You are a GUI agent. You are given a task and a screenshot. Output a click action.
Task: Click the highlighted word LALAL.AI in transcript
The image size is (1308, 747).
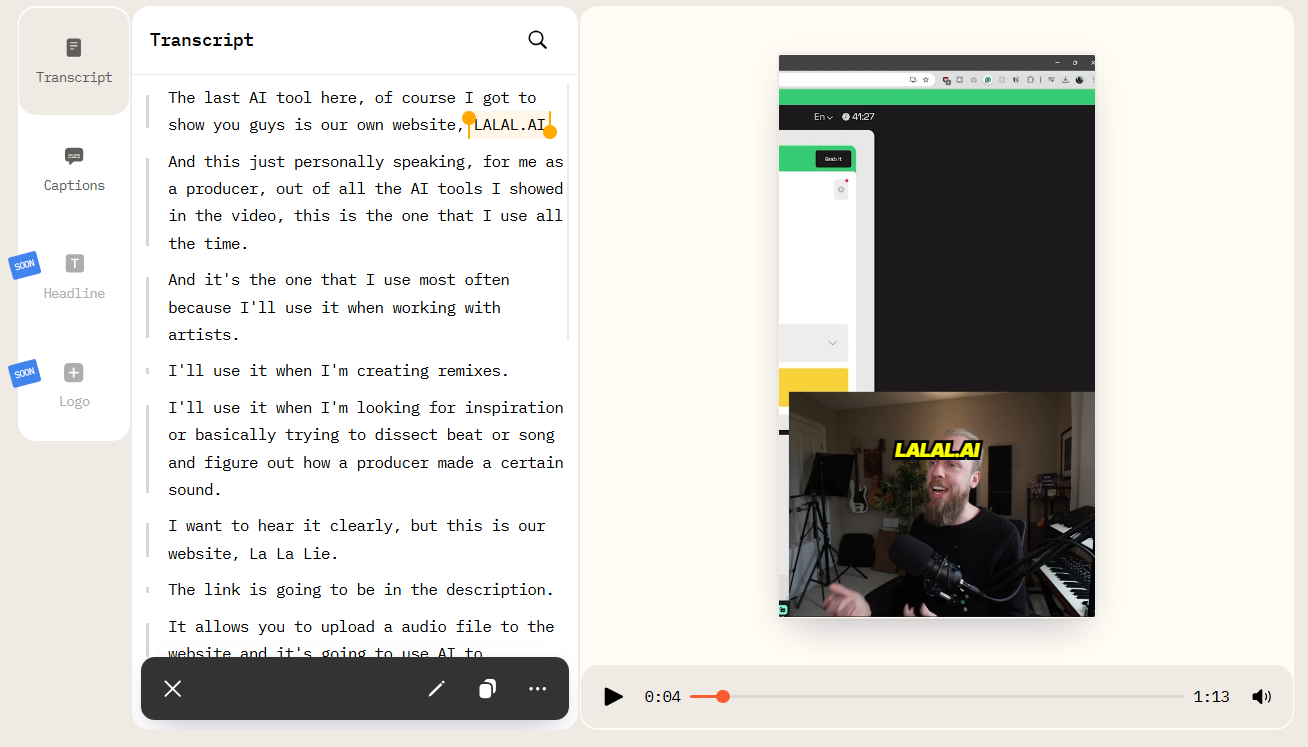(x=509, y=126)
